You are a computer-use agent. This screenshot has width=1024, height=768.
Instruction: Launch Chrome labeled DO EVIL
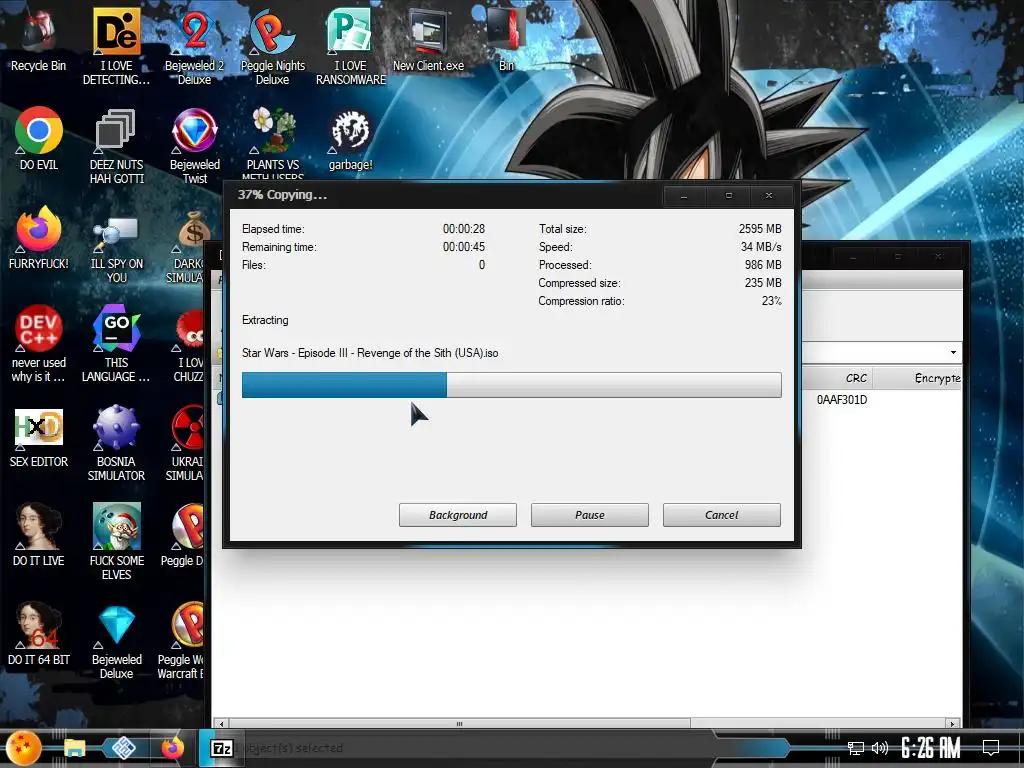point(39,138)
